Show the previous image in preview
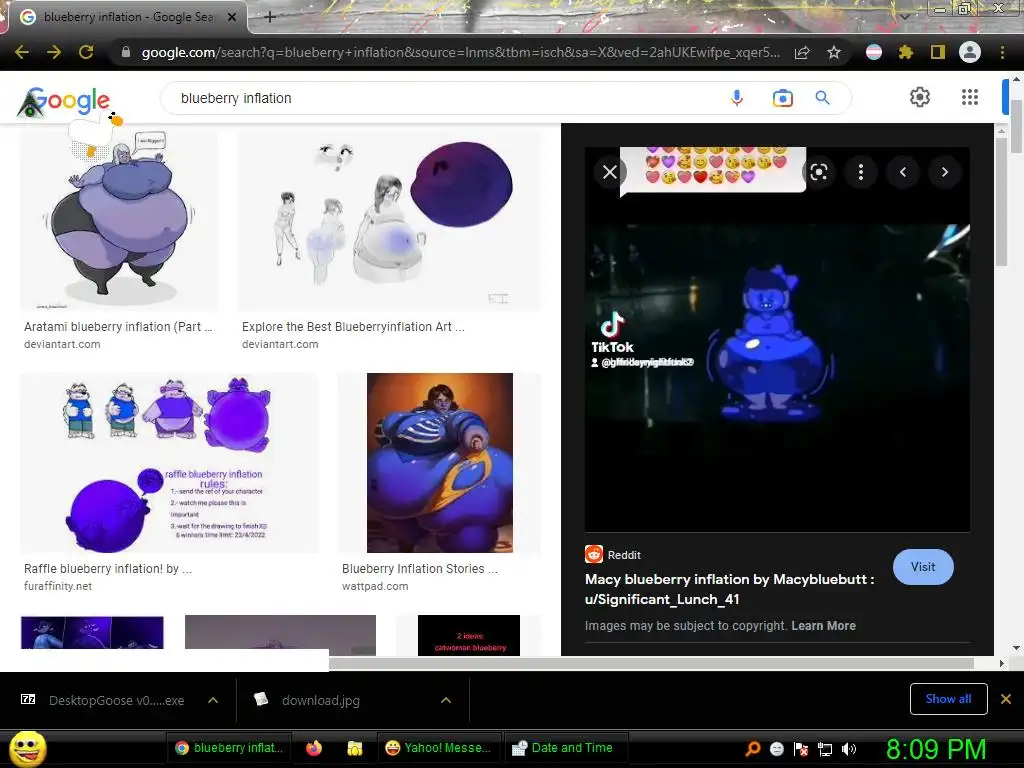This screenshot has height=768, width=1024. point(903,172)
